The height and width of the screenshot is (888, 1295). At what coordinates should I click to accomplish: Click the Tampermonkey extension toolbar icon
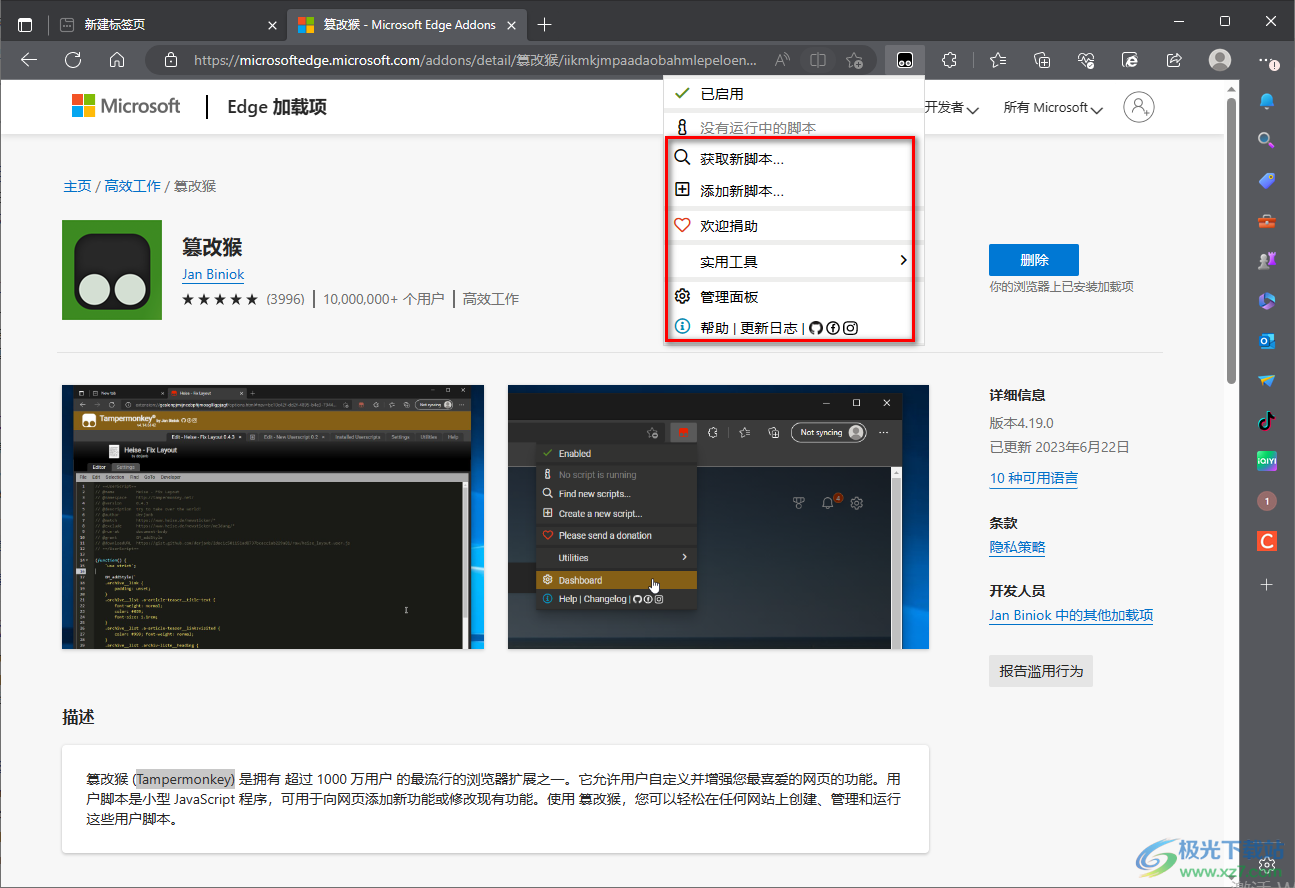point(905,60)
